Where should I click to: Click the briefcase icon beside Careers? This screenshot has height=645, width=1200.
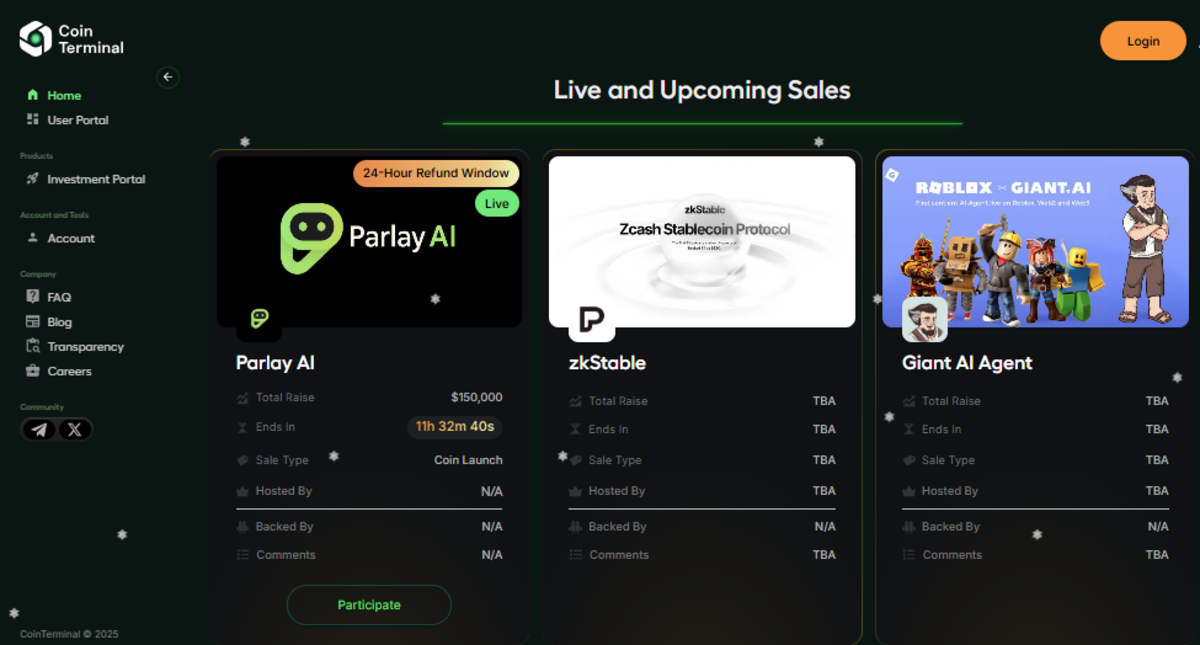point(33,371)
